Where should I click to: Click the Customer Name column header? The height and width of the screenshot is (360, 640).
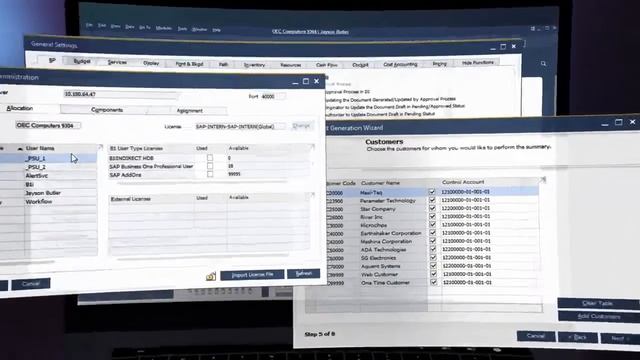coord(380,183)
